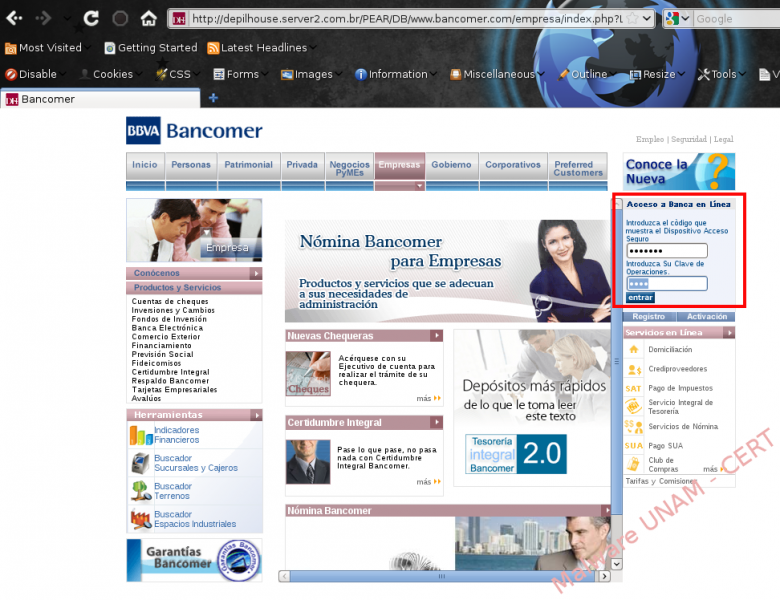
Task: Open the address bar history dropdown
Action: [647, 19]
